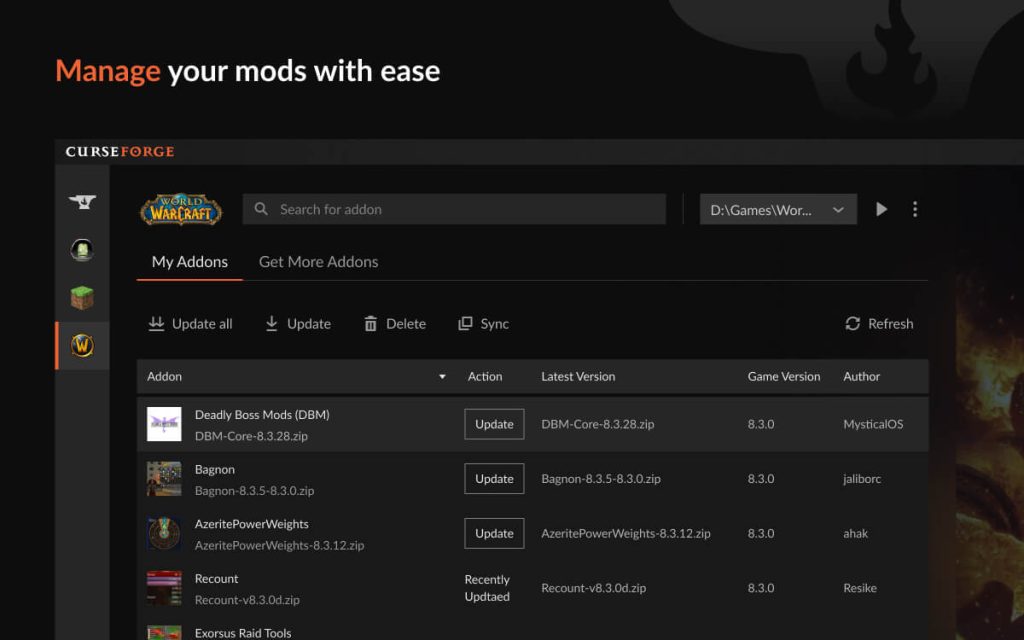This screenshot has width=1024, height=640.
Task: Delete selected addon using Delete button
Action: tap(395, 324)
